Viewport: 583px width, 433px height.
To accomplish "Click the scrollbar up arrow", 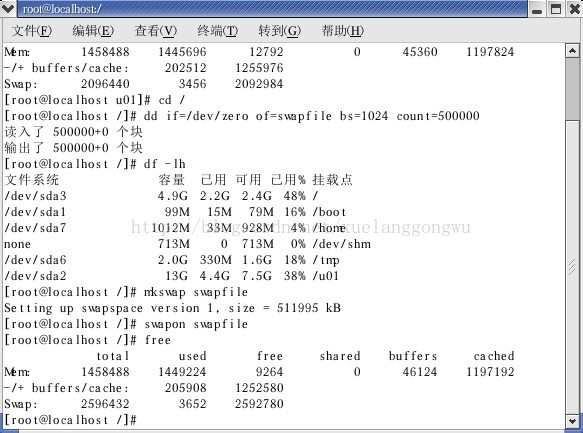I will tap(572, 51).
